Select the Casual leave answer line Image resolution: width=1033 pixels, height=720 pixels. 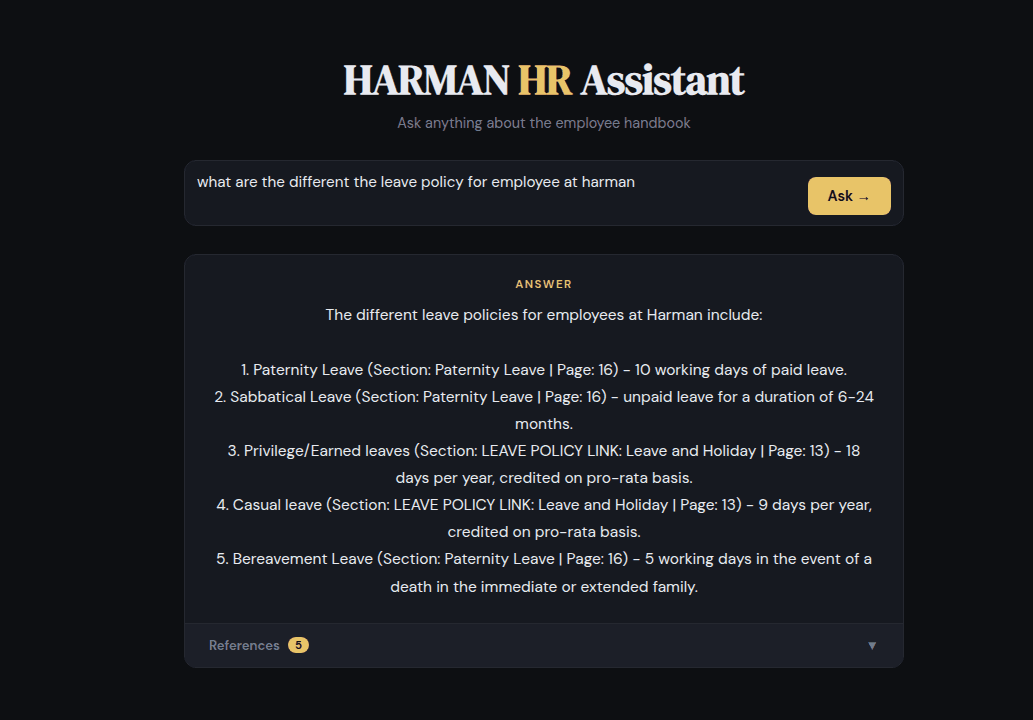[543, 505]
